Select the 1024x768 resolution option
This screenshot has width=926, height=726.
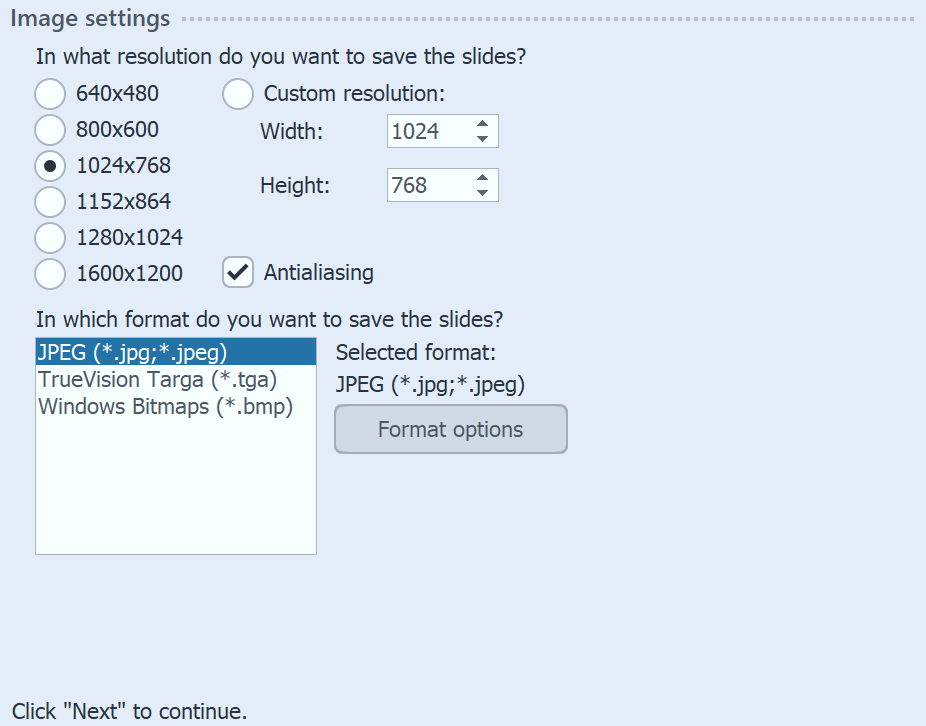50,165
